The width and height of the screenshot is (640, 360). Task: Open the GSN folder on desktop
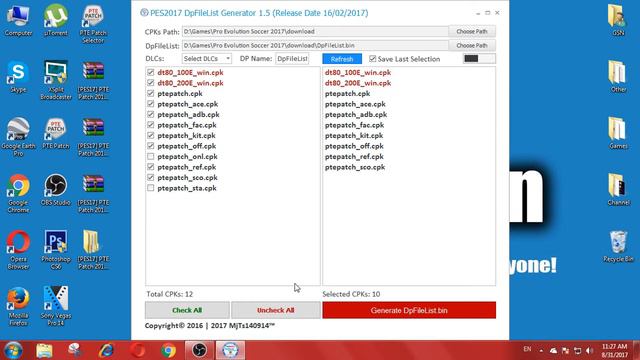[618, 20]
